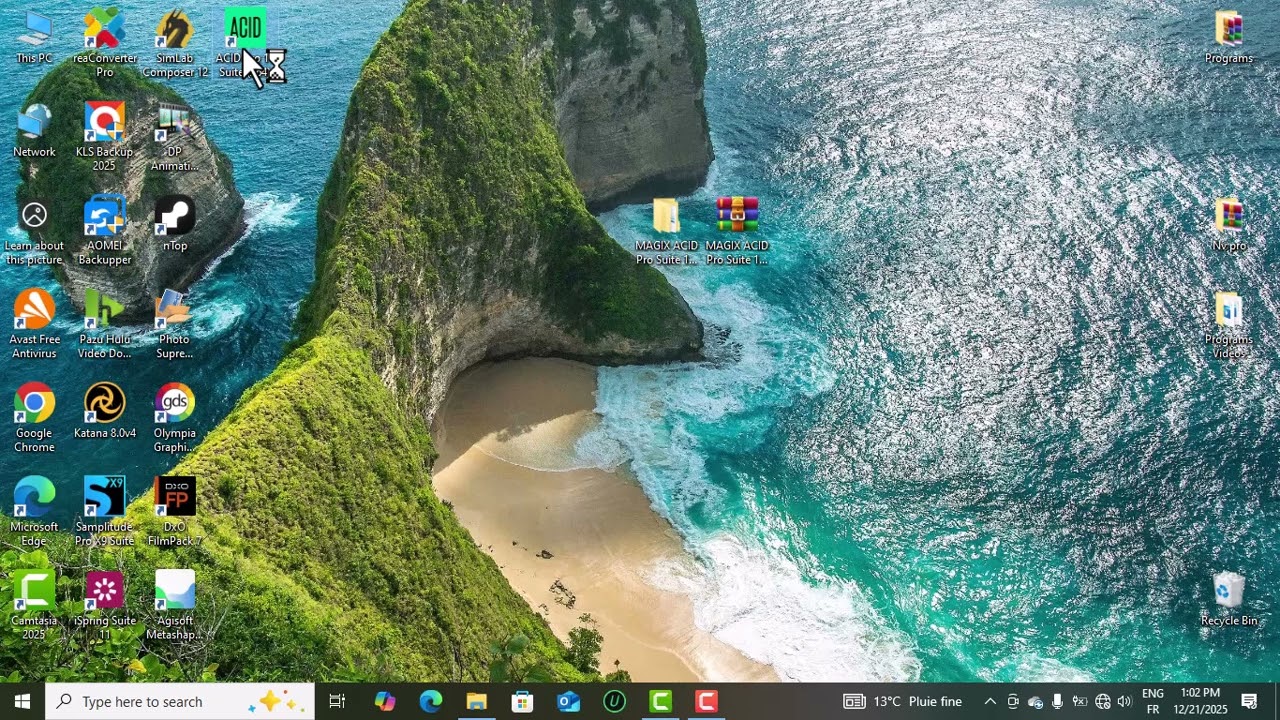Open the notification action center
The image size is (1280, 720).
[x=1249, y=701]
